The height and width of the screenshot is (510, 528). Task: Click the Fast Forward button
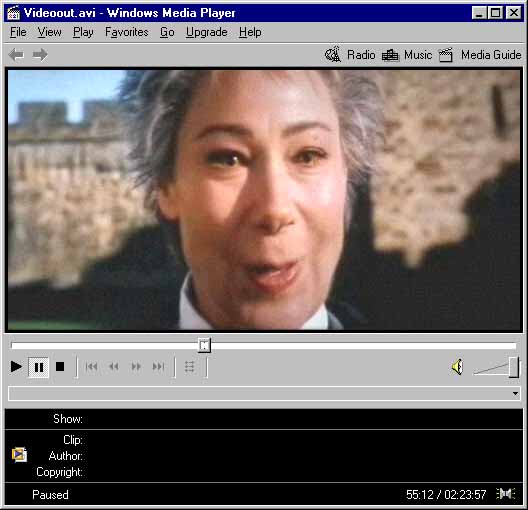[136, 367]
